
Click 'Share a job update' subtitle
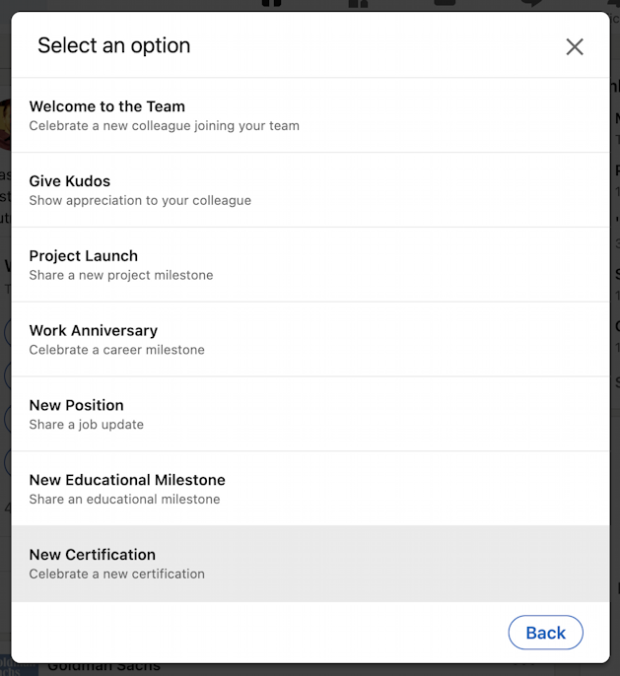86,424
